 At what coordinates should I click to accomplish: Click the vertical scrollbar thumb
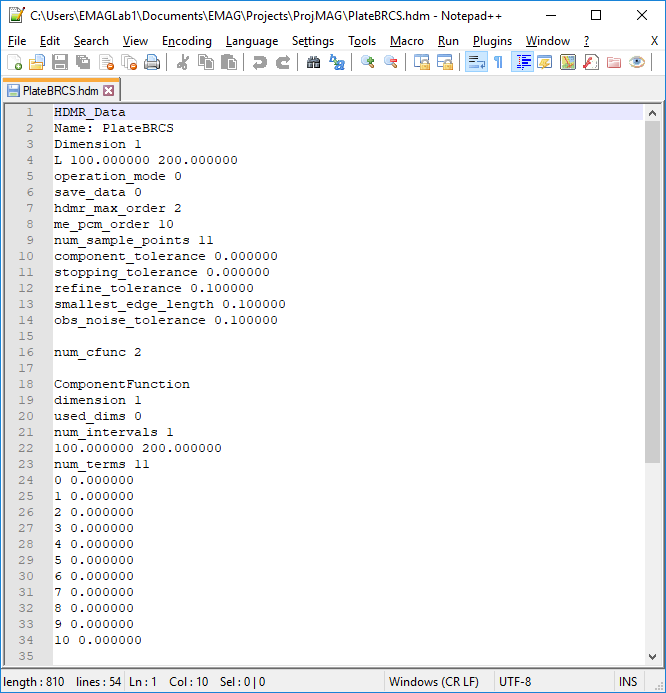point(652,292)
